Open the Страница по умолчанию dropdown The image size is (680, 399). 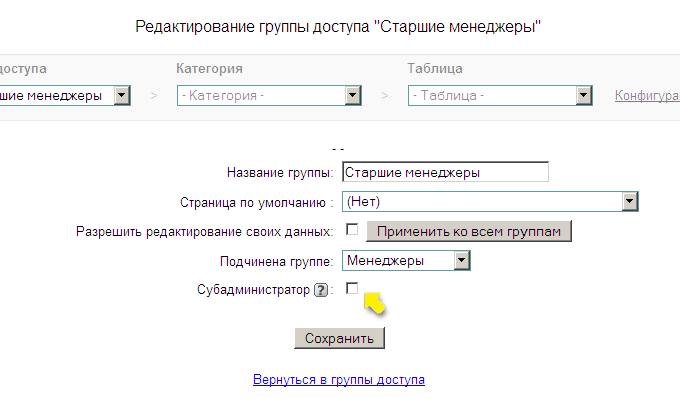(490, 202)
